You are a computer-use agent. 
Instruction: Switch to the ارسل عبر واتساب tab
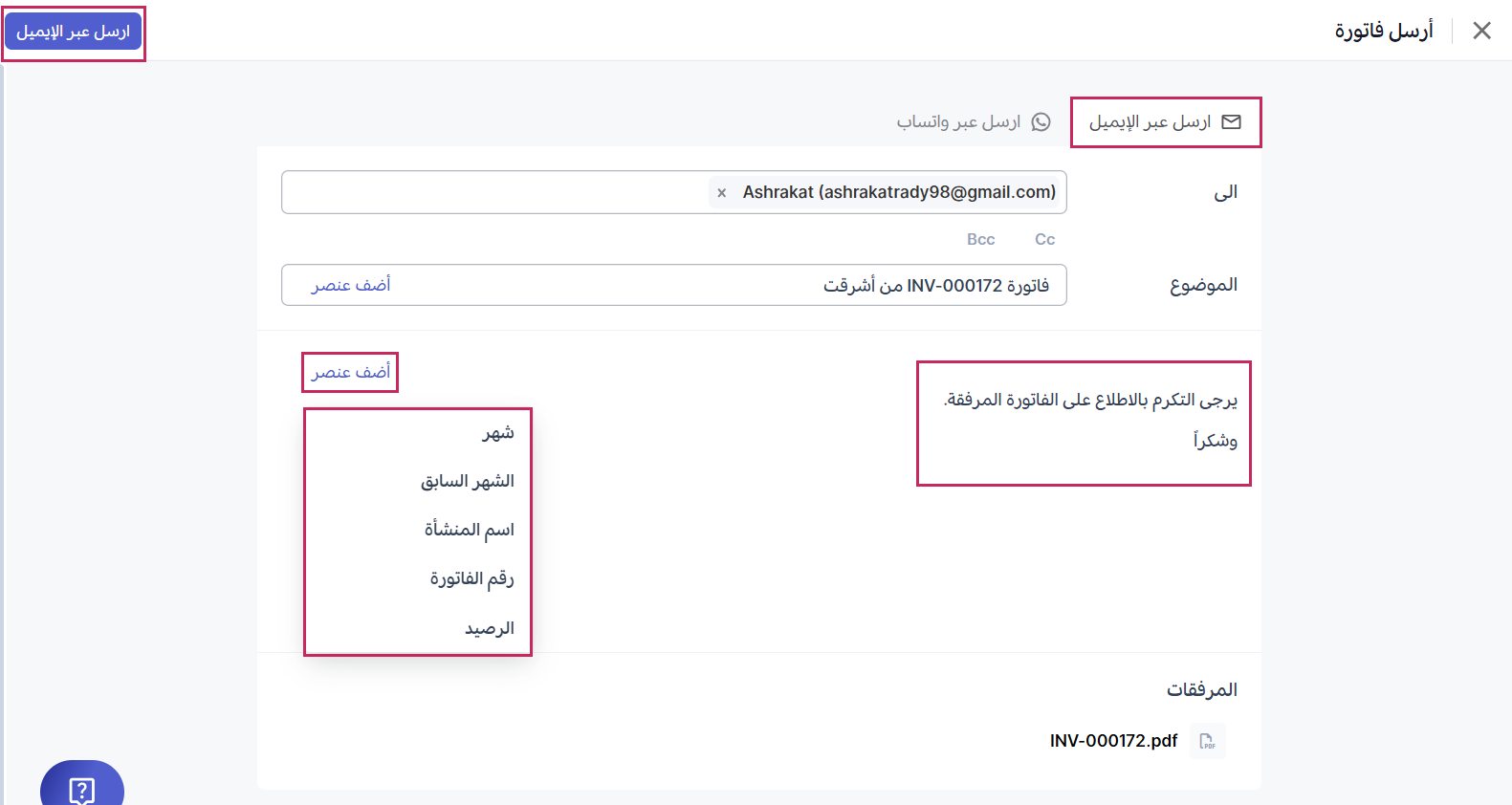coord(973,122)
